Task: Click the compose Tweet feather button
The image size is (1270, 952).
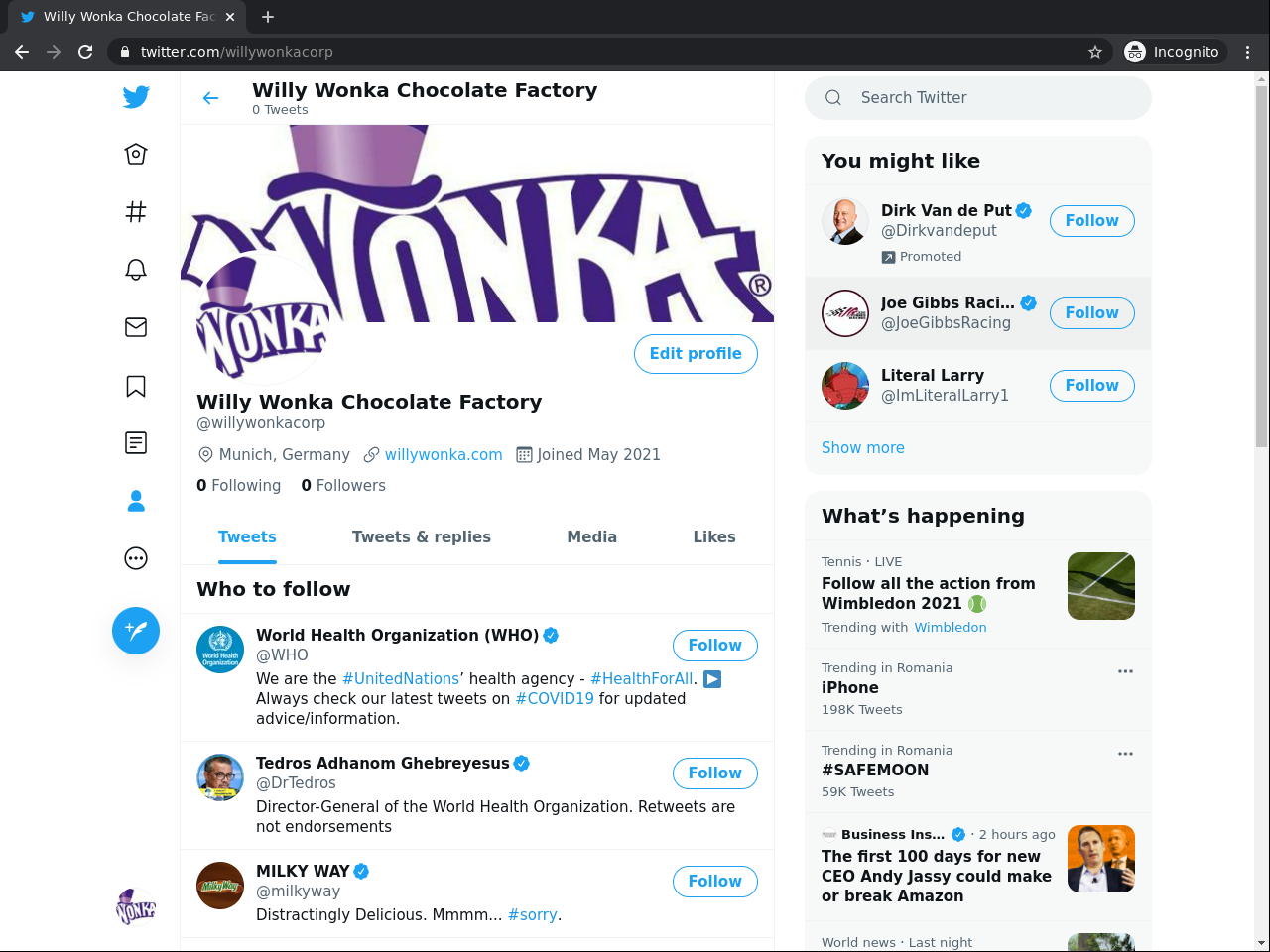Action: coord(136,631)
